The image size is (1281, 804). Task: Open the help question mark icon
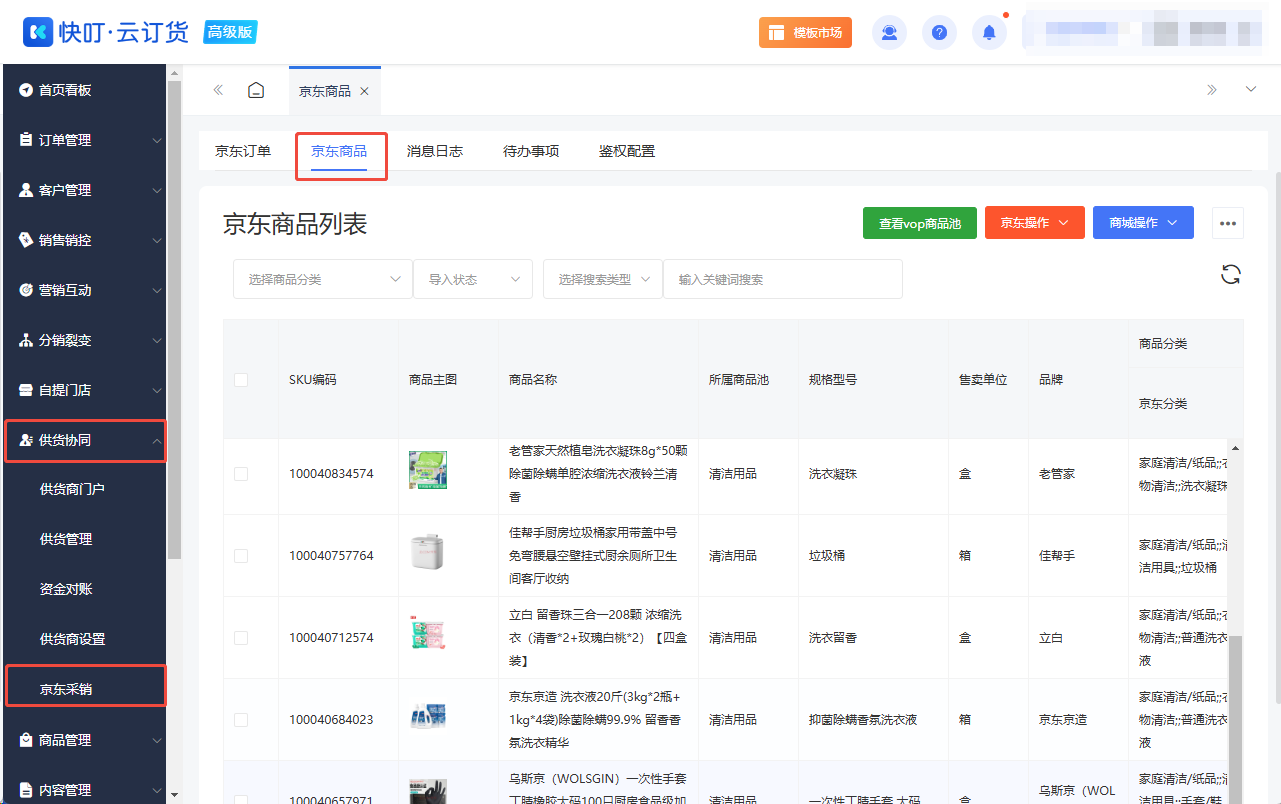tap(939, 33)
